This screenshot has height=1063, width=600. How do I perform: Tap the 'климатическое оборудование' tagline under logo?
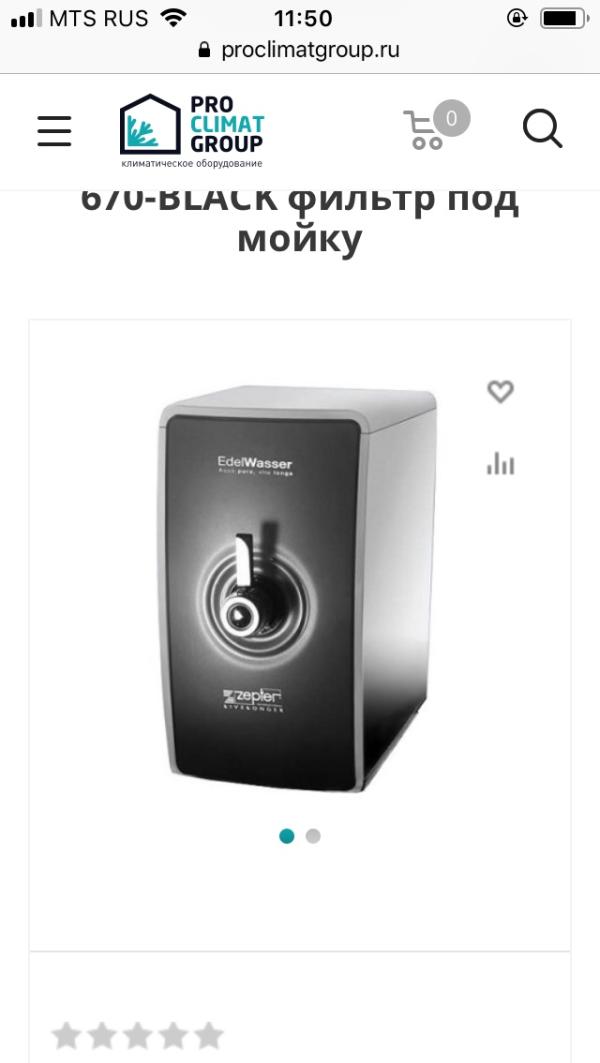click(x=192, y=163)
